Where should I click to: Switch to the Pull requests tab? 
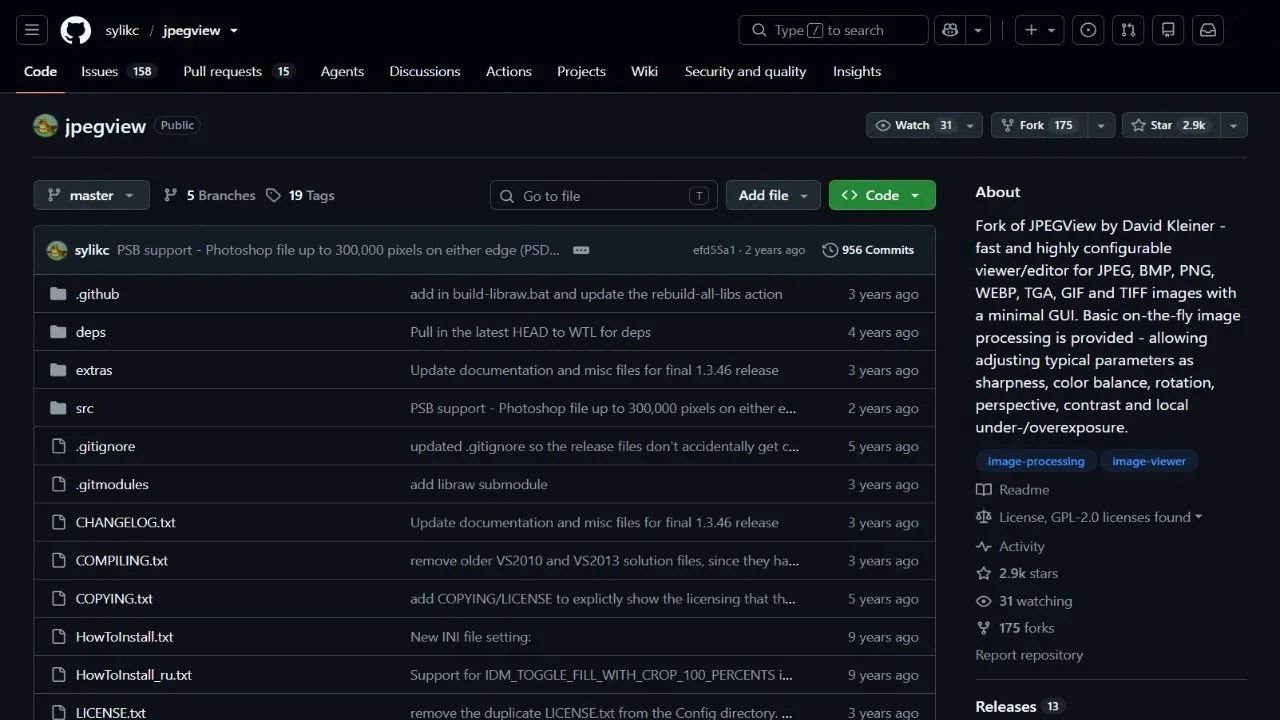(239, 71)
